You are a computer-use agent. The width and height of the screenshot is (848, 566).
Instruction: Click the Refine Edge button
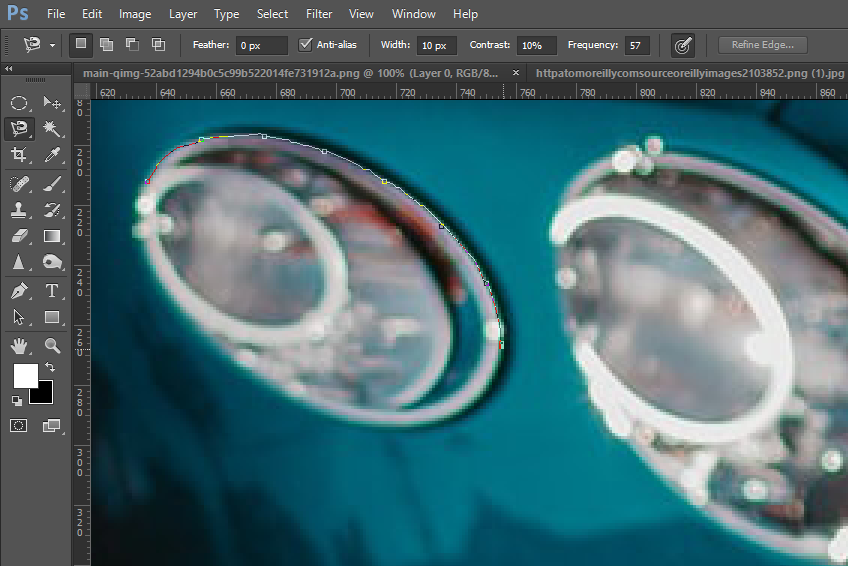(x=763, y=45)
